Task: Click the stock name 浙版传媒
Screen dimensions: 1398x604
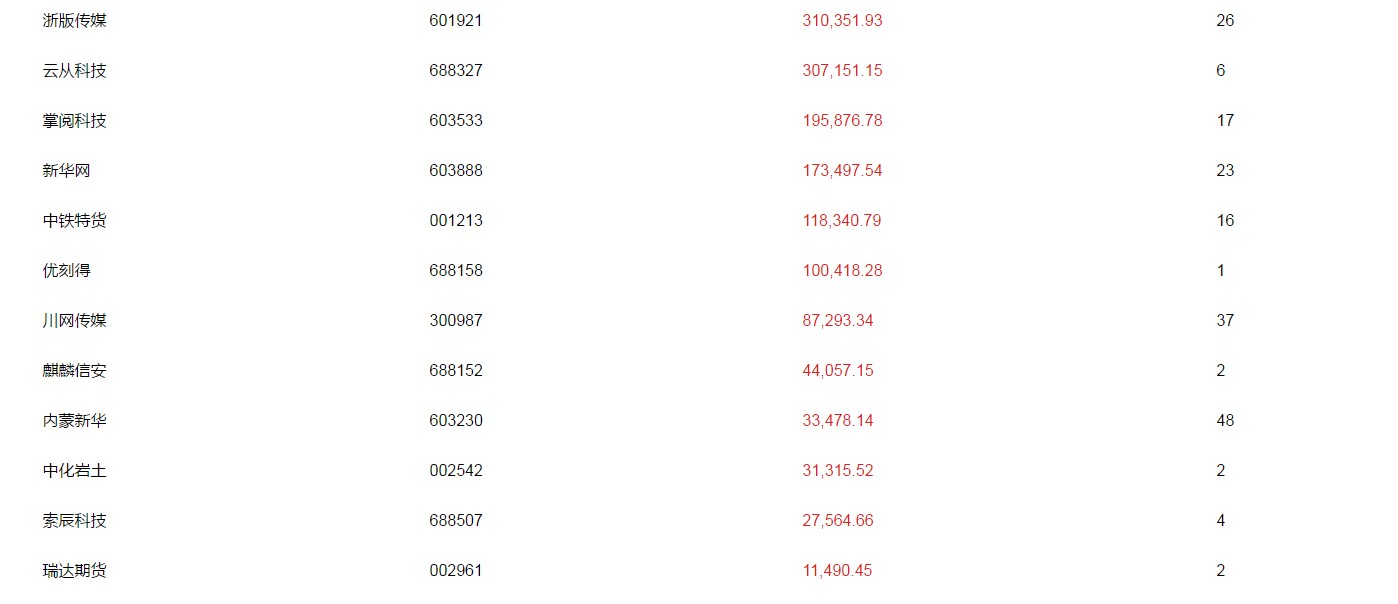Action: pyautogui.click(x=75, y=21)
